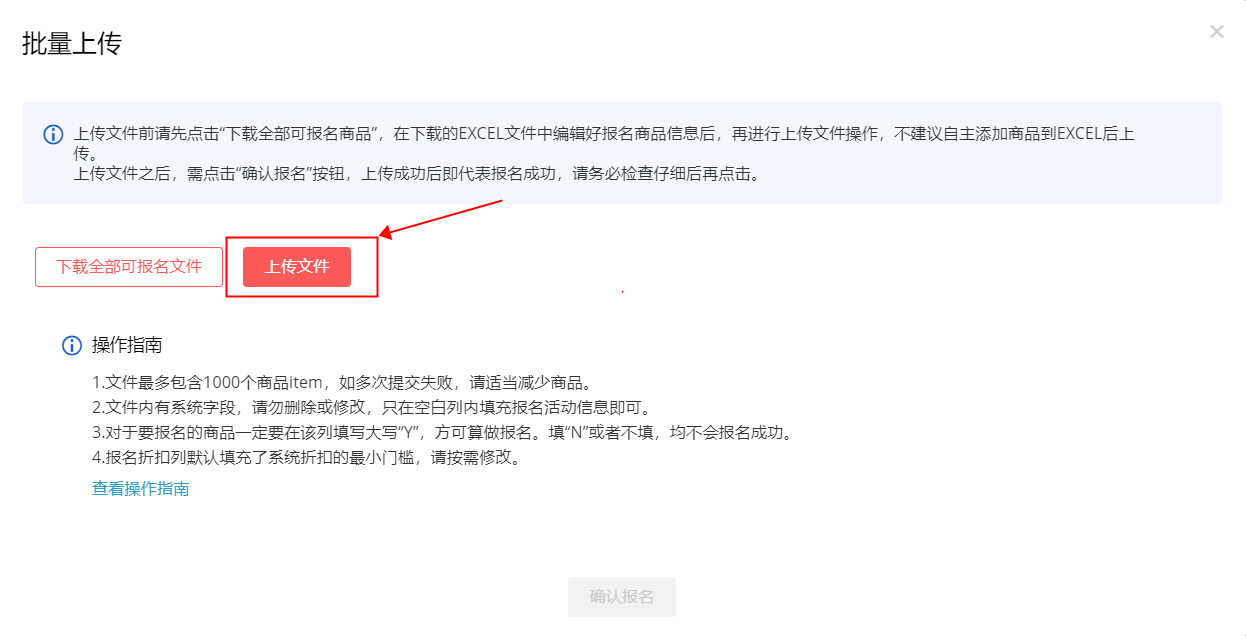Click the banner sentence starting 上传文件前请先点击
Viewport: 1246px width, 636px height.
(604, 143)
